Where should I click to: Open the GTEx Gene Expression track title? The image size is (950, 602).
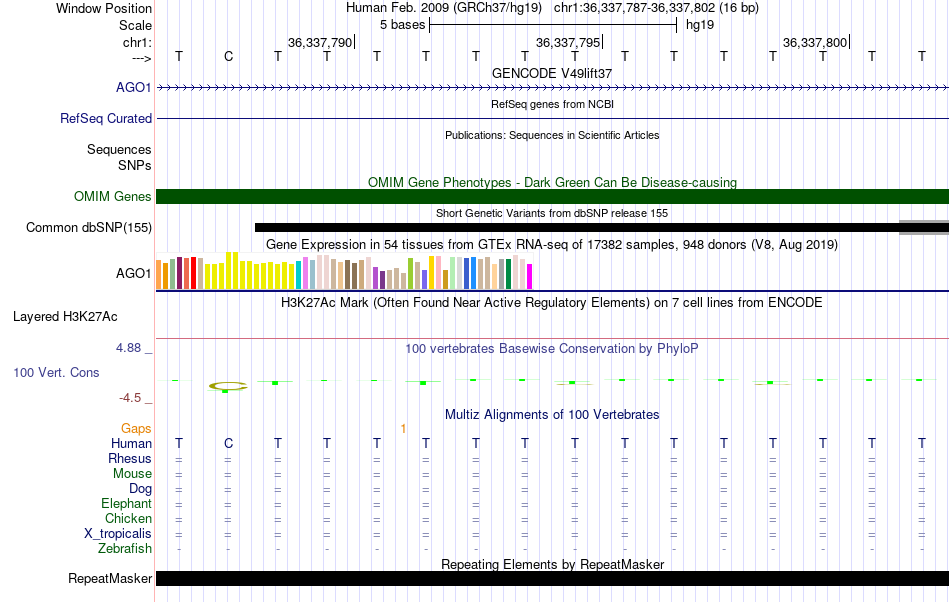pos(552,245)
